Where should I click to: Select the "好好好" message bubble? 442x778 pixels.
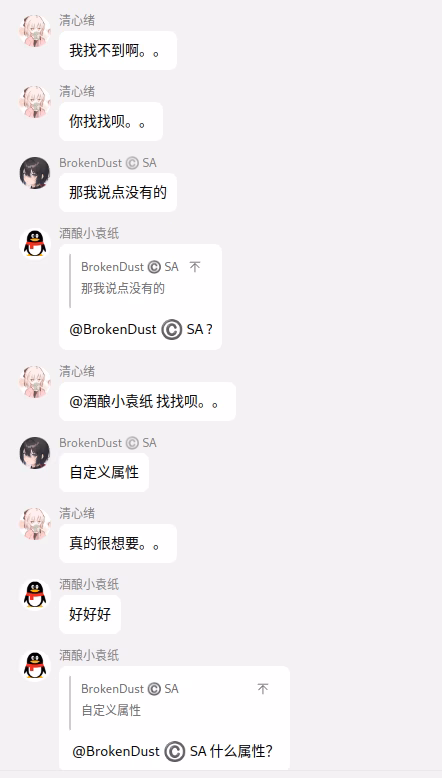90,614
